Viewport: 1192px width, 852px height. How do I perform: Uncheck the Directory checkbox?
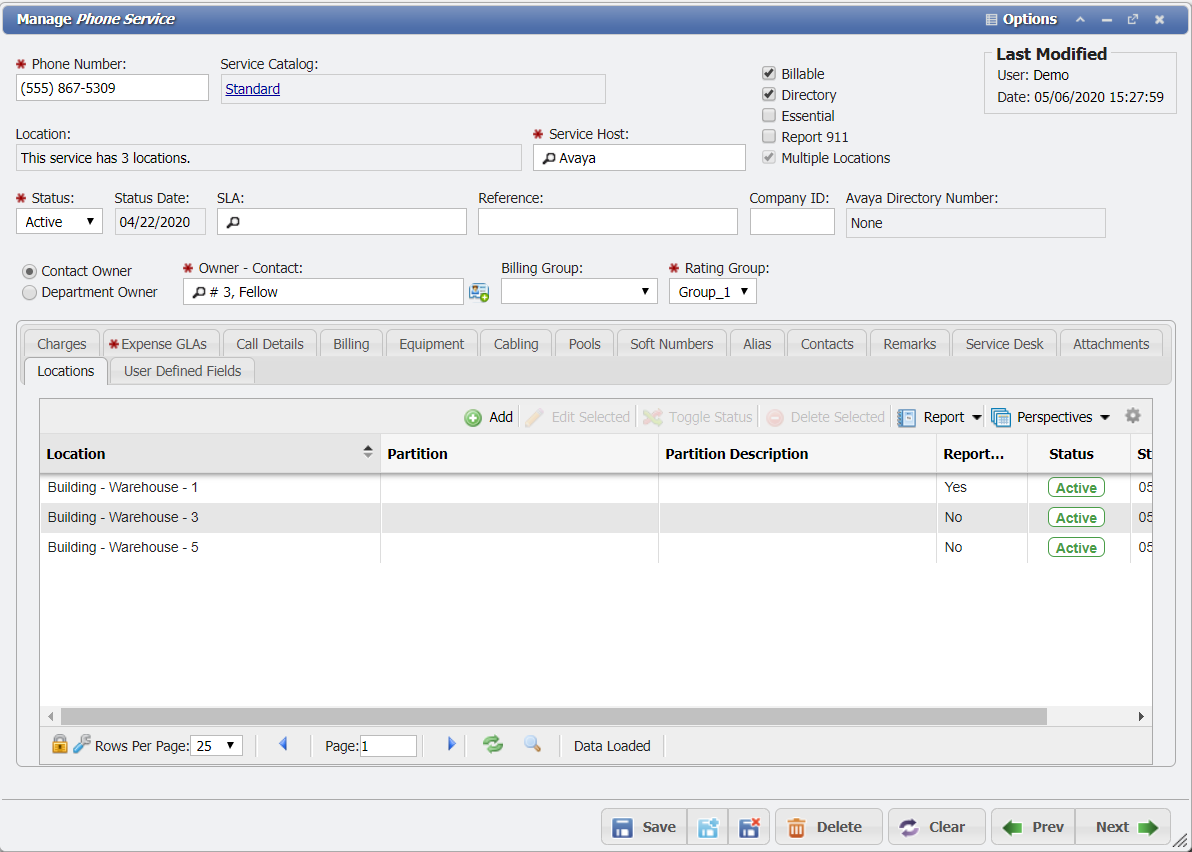pyautogui.click(x=768, y=94)
